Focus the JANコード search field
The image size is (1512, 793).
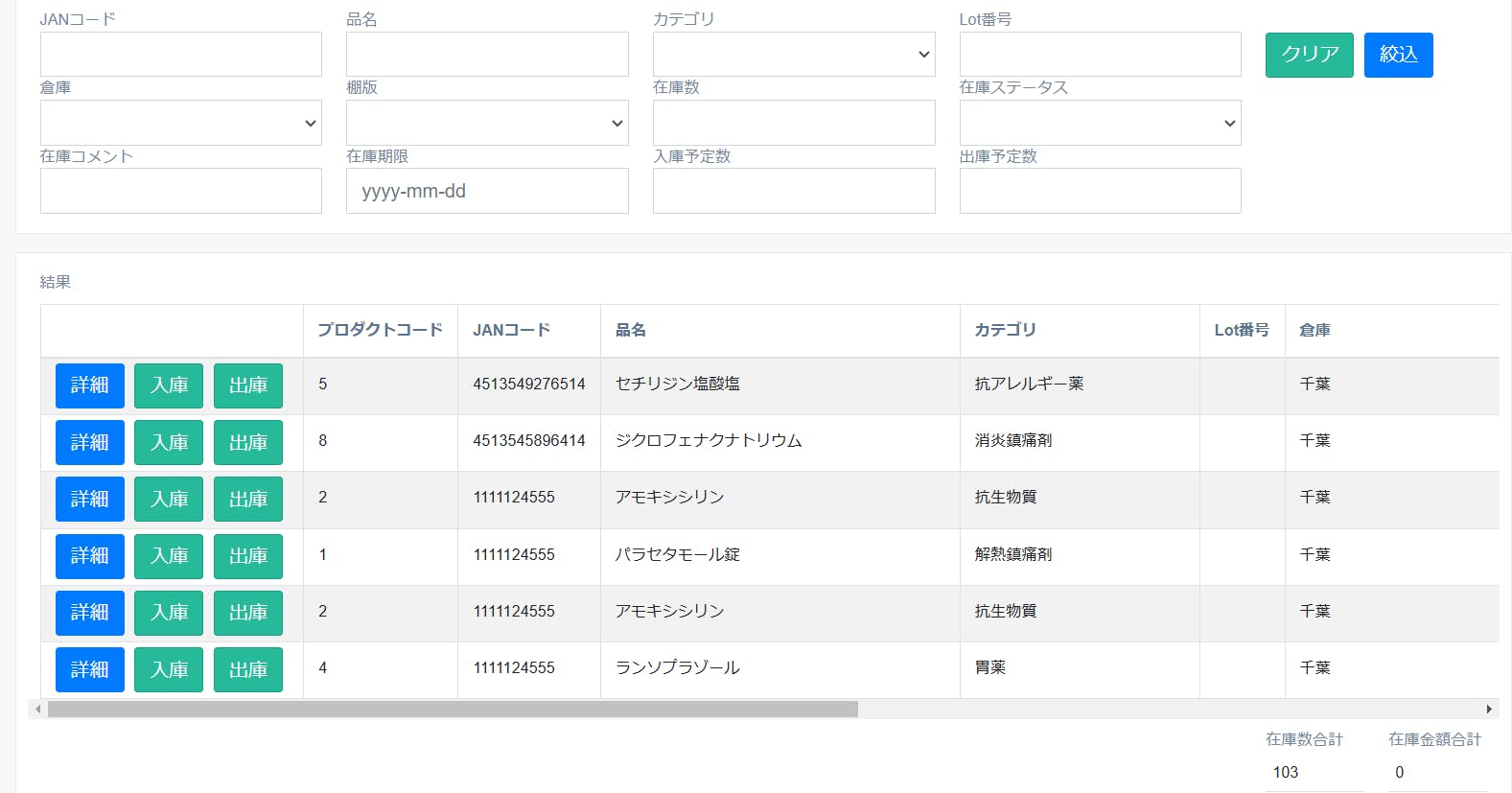180,55
